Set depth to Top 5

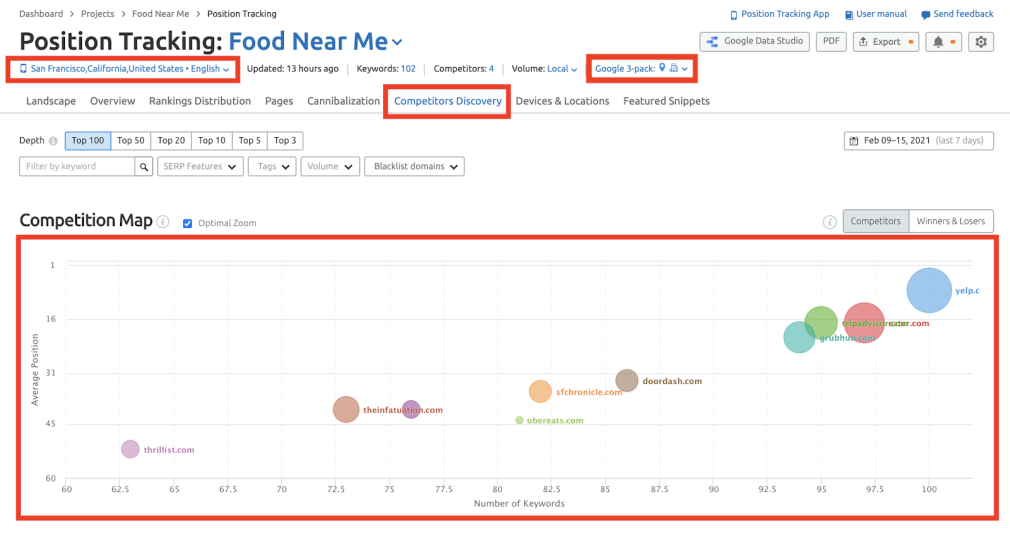coord(250,140)
